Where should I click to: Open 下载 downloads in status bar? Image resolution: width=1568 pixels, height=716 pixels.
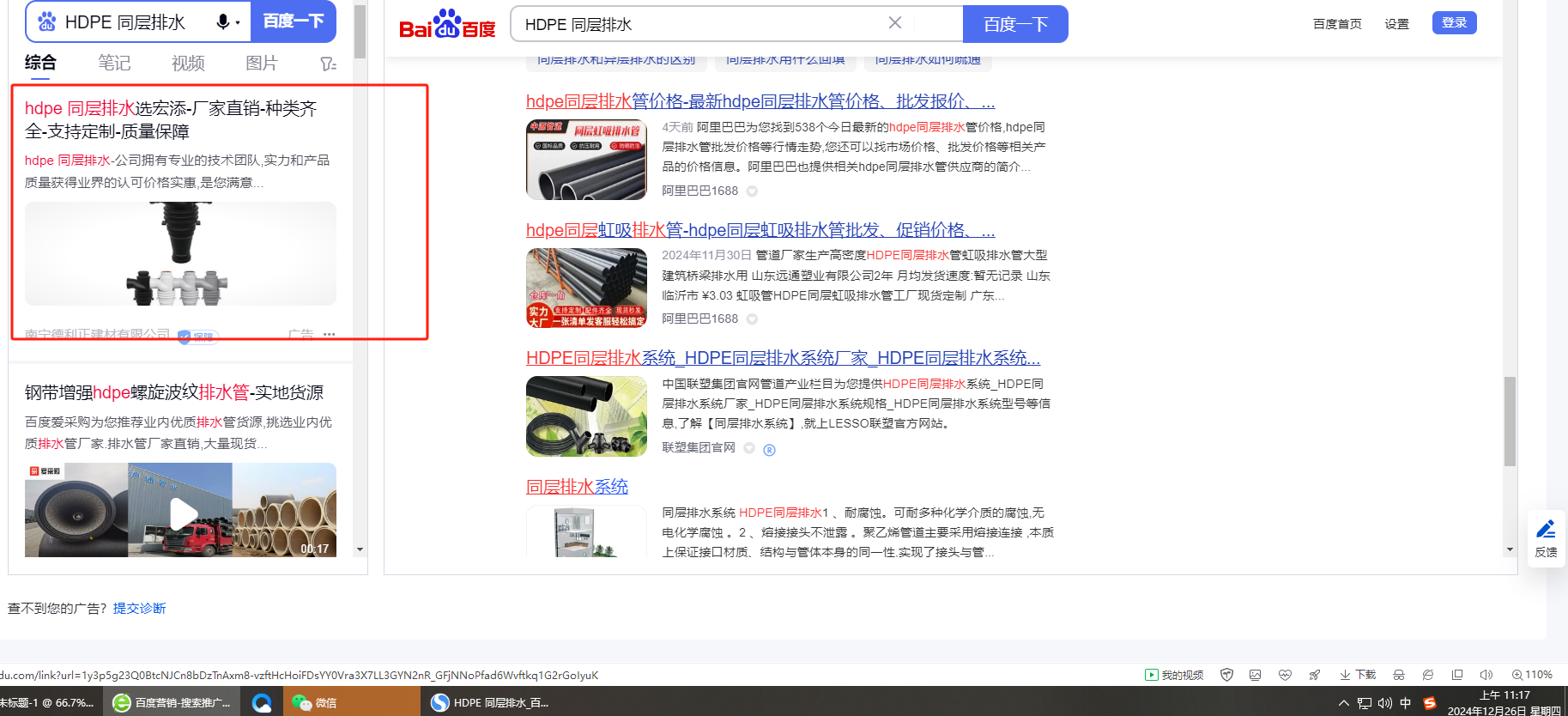click(1358, 675)
